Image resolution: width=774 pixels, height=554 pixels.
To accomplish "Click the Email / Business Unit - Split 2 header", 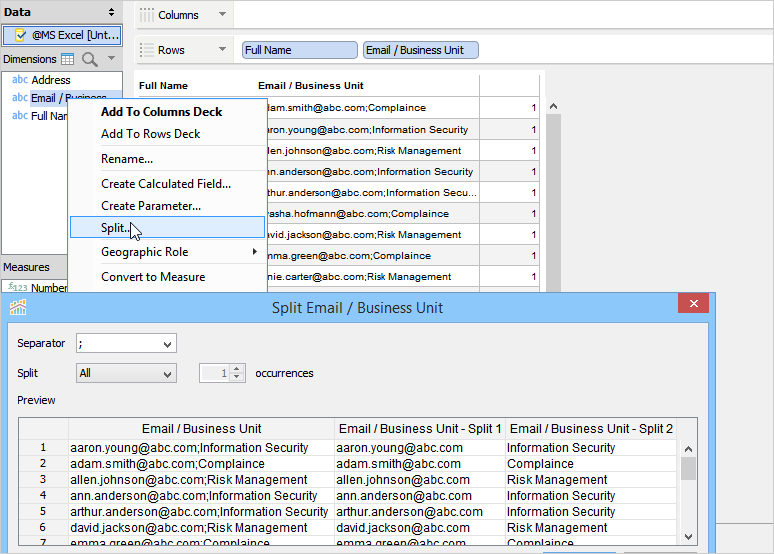I will (x=591, y=429).
